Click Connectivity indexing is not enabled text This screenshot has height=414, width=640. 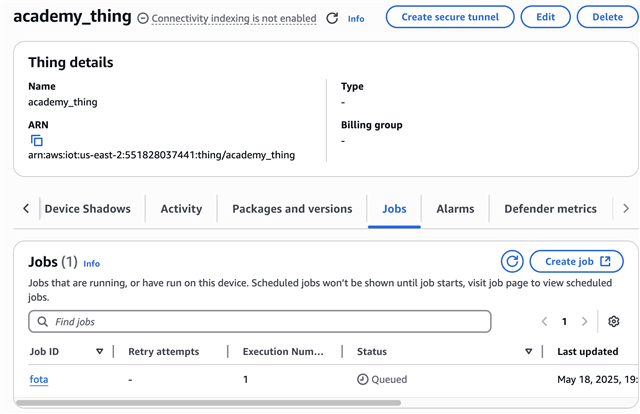pos(234,18)
